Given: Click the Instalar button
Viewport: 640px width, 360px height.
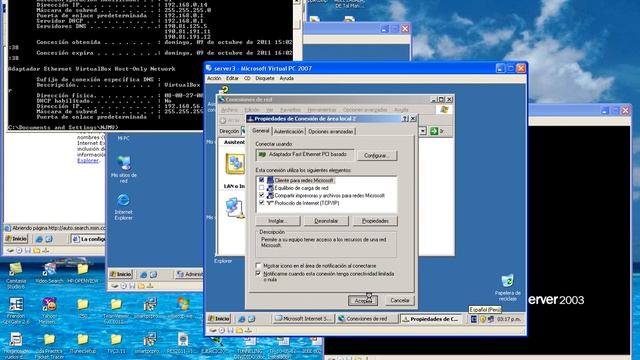Looking at the screenshot, I should (278, 221).
